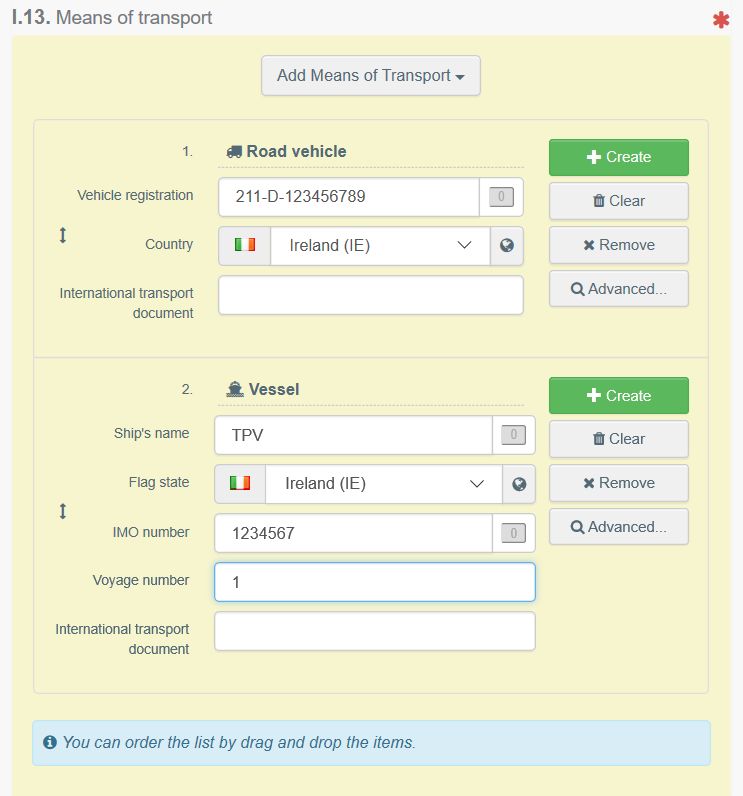Image resolution: width=743 pixels, height=796 pixels.
Task: Click Irish flag icon in Road vehicle Country
Action: pos(245,245)
